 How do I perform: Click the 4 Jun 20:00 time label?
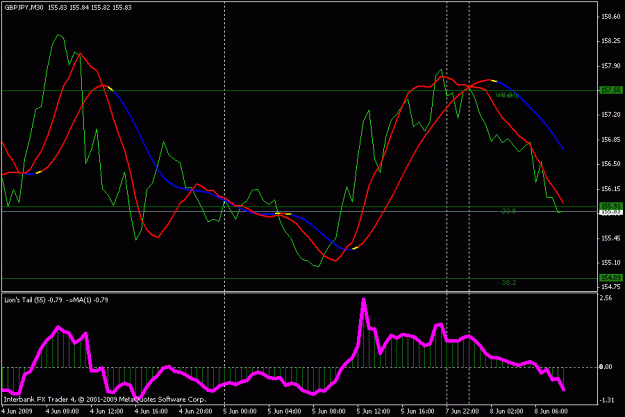196,411
